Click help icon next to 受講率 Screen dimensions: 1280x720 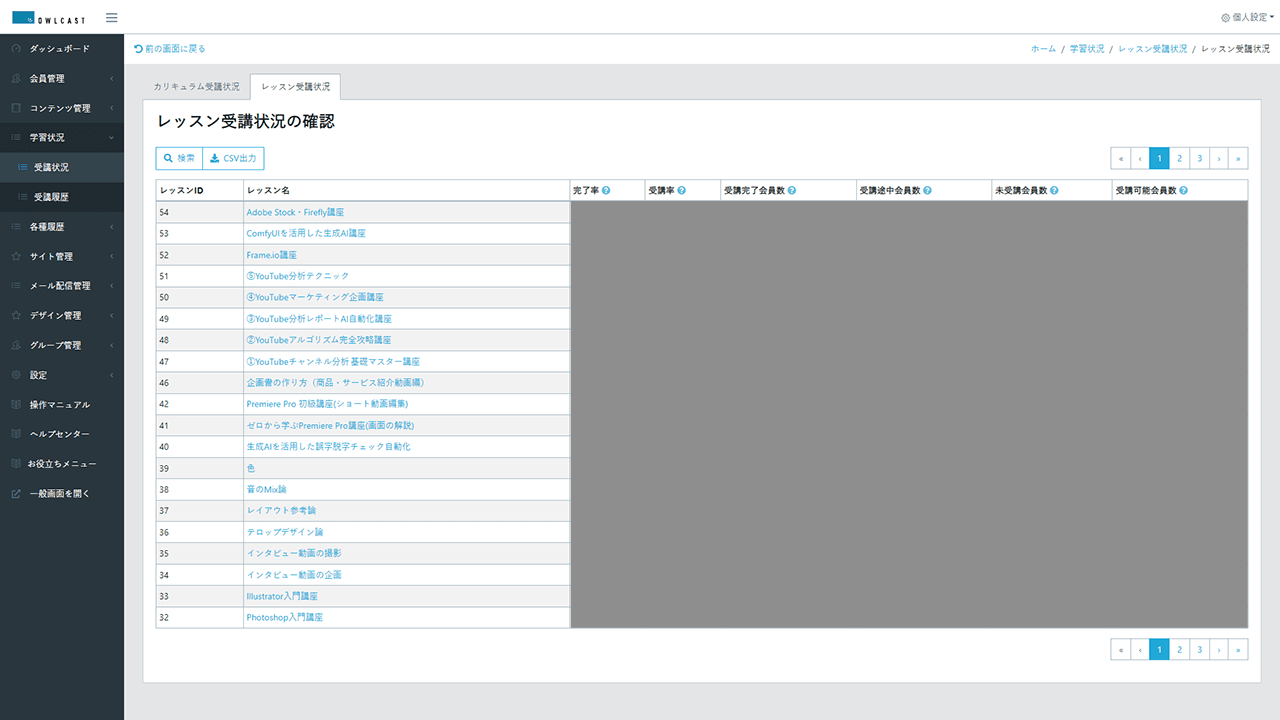tap(681, 190)
